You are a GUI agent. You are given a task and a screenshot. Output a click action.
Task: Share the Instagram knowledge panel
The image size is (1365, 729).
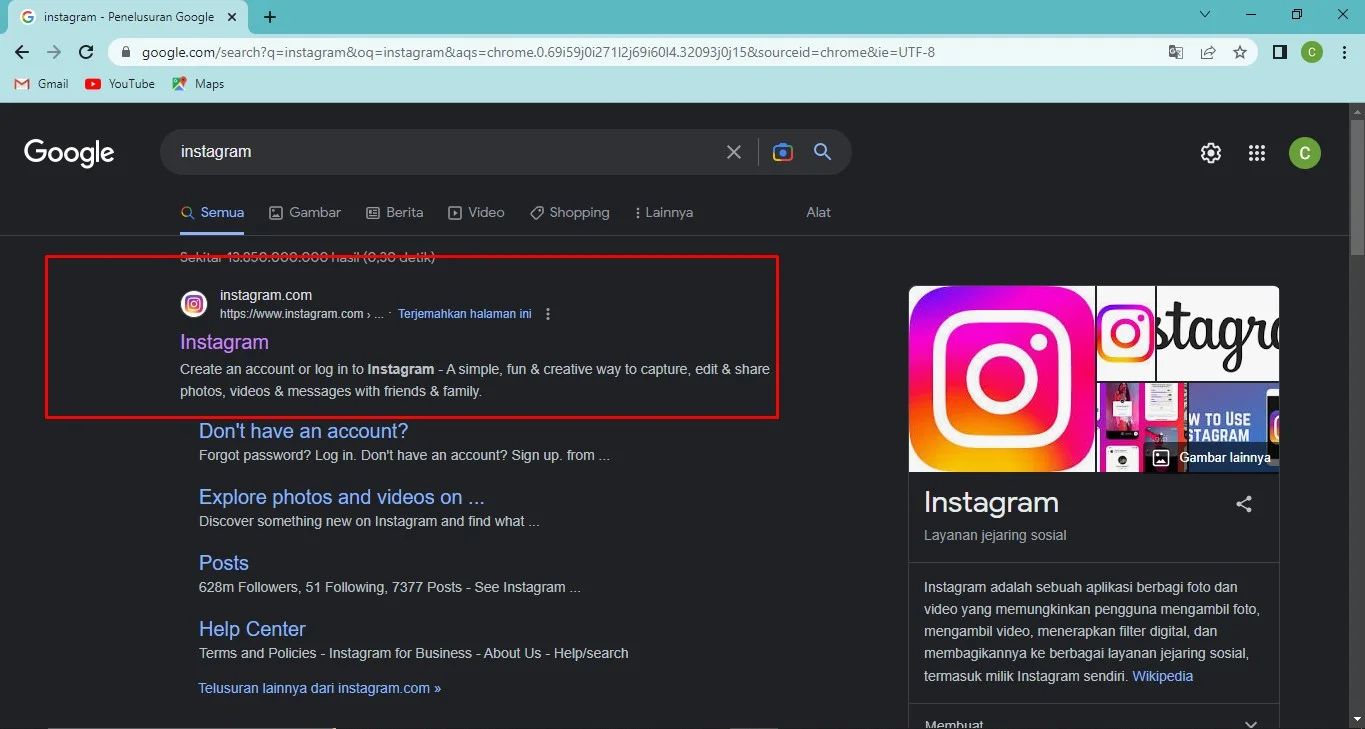[x=1244, y=504]
